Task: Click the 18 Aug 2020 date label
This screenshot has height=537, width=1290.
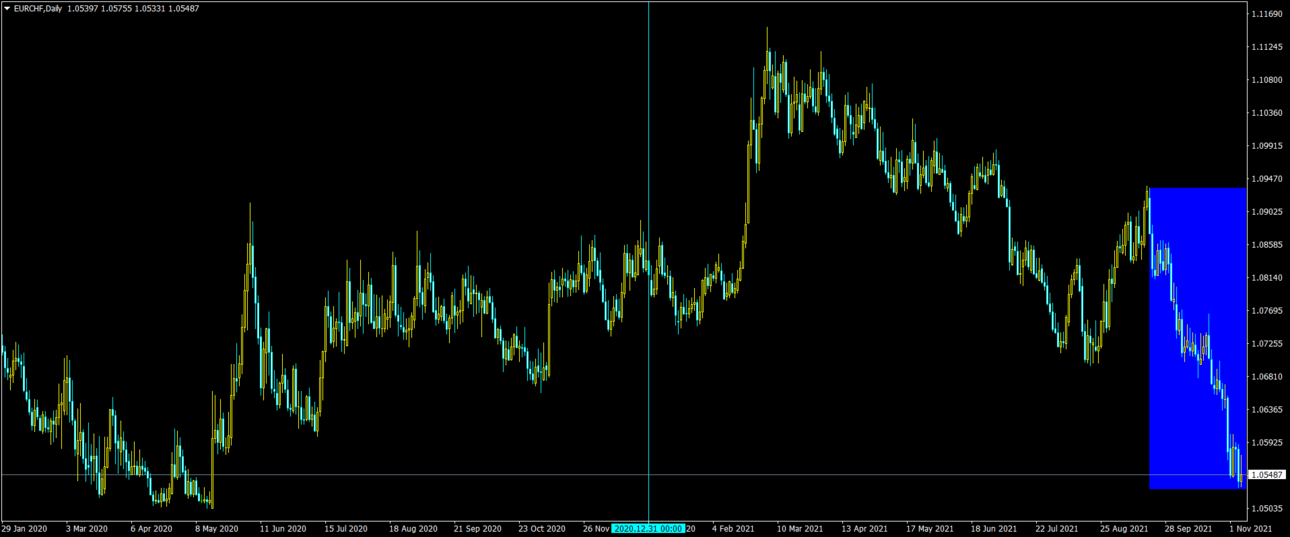Action: pos(413,528)
